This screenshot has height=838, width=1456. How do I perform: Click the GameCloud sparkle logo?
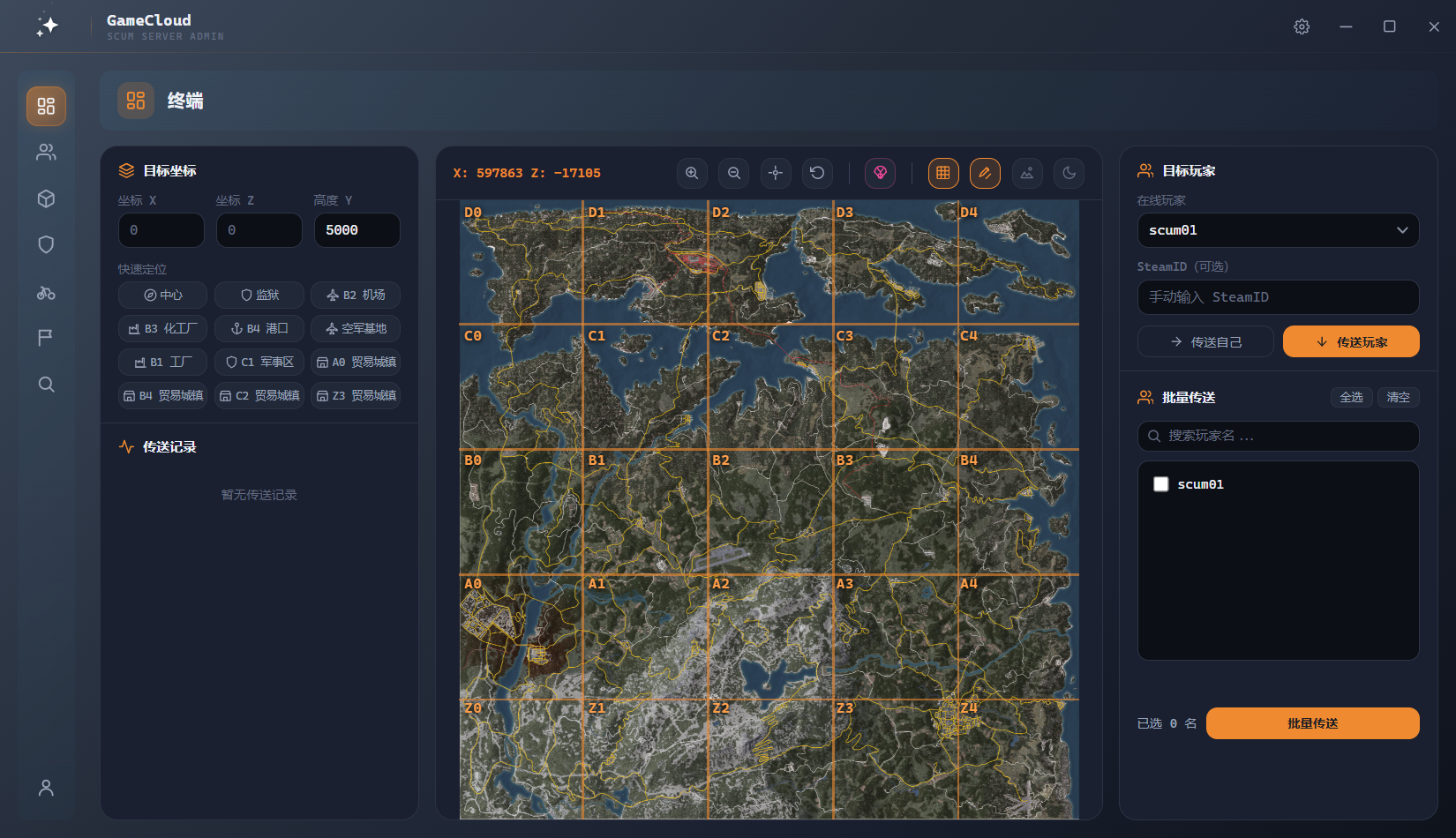(48, 26)
